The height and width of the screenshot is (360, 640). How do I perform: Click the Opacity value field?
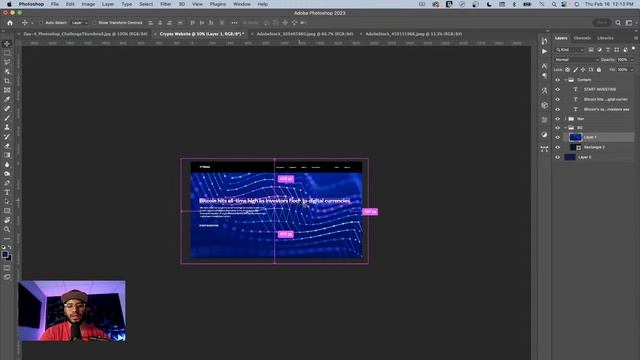tap(622, 60)
